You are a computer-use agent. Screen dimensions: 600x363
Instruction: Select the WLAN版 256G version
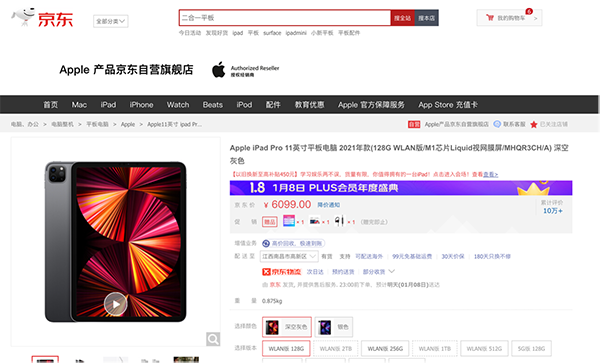[385, 348]
